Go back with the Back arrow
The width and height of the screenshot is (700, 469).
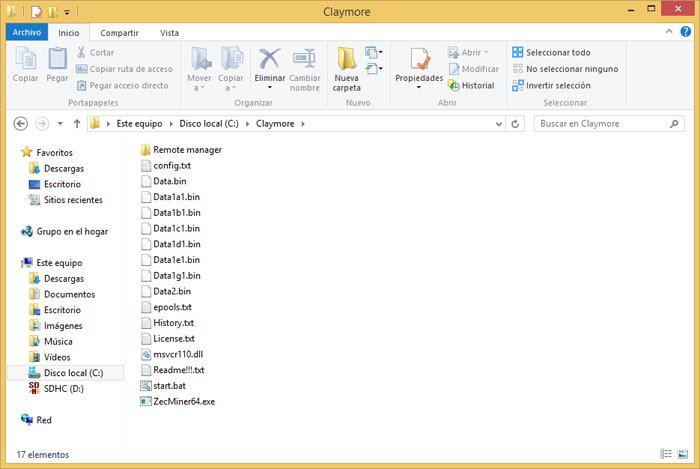point(21,124)
